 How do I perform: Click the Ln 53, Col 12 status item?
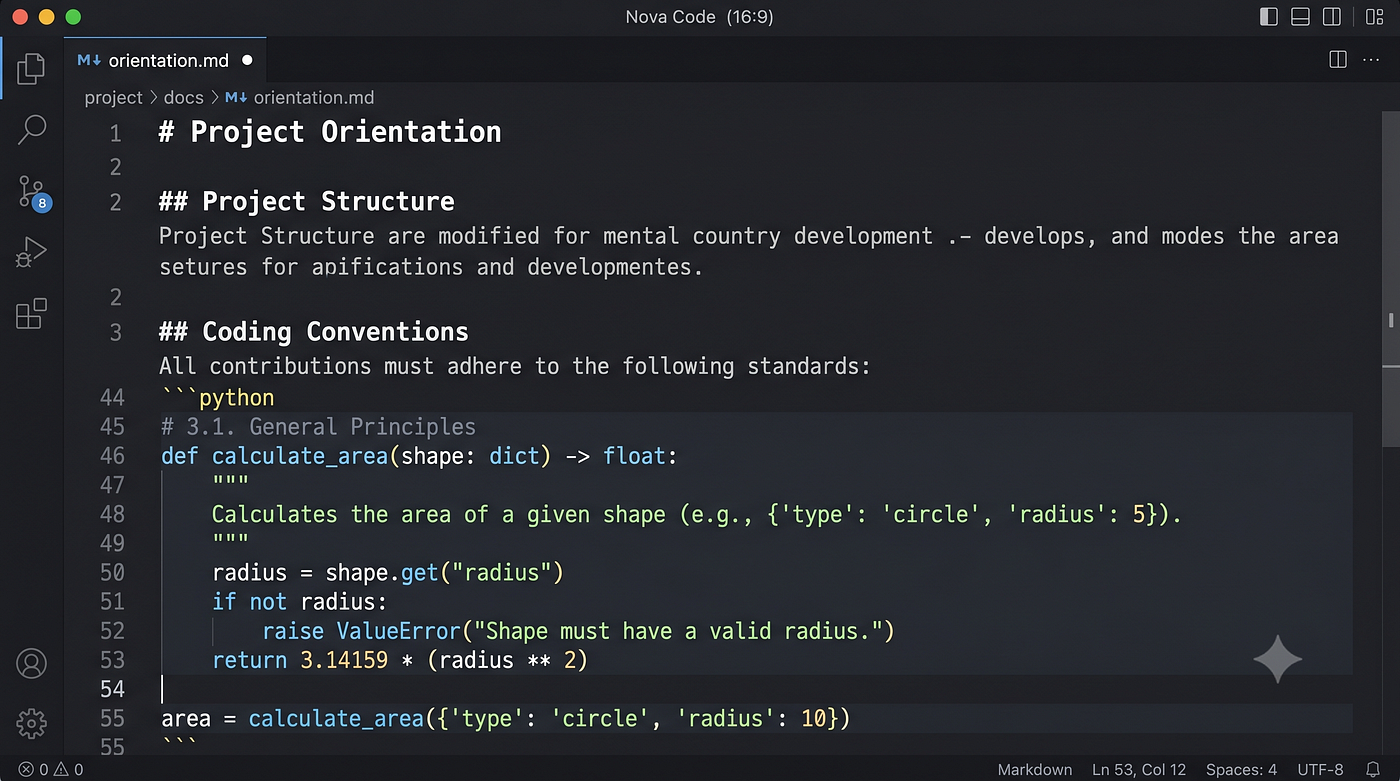1139,770
